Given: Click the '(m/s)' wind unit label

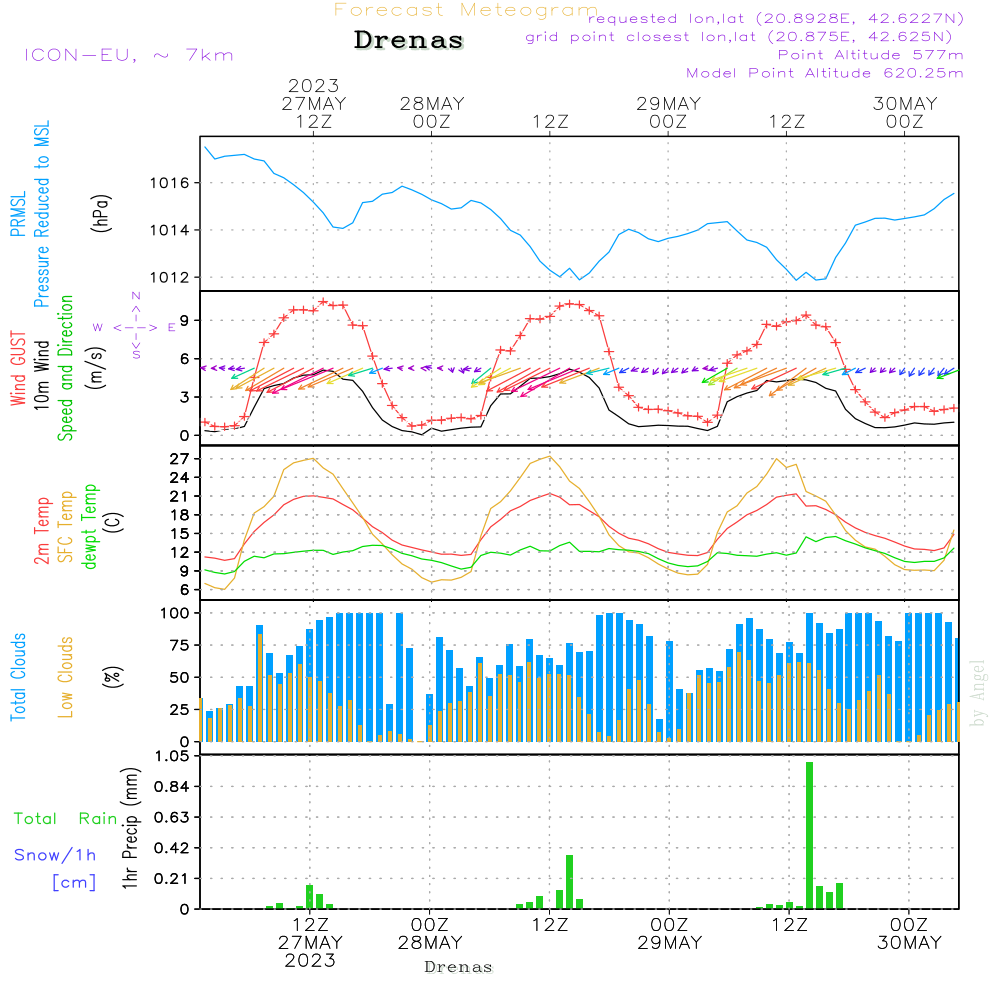Looking at the screenshot, I should point(96,368).
